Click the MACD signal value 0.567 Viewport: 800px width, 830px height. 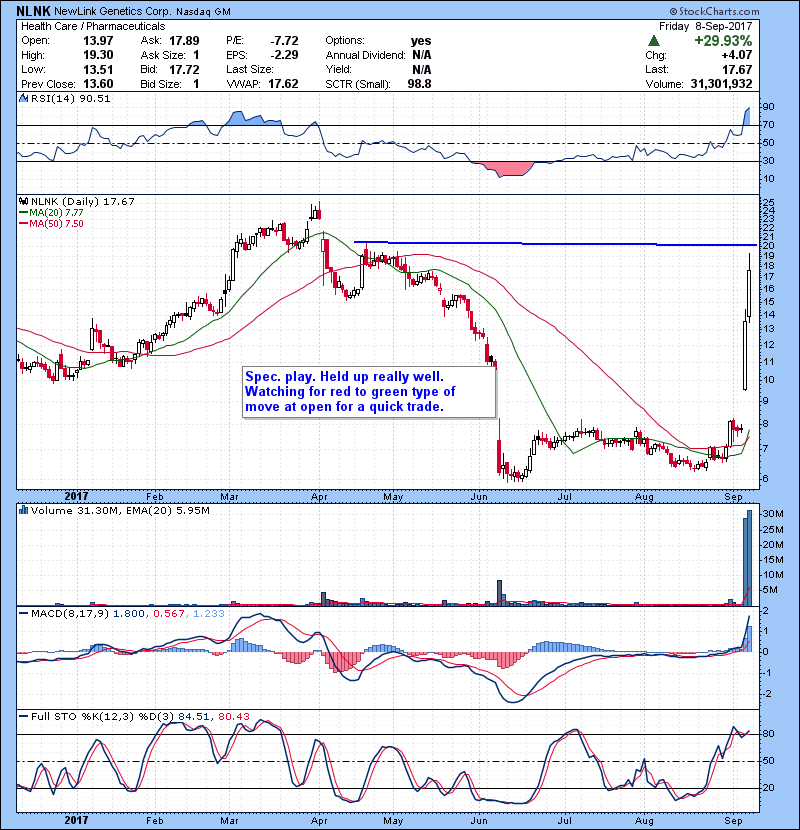coord(169,613)
